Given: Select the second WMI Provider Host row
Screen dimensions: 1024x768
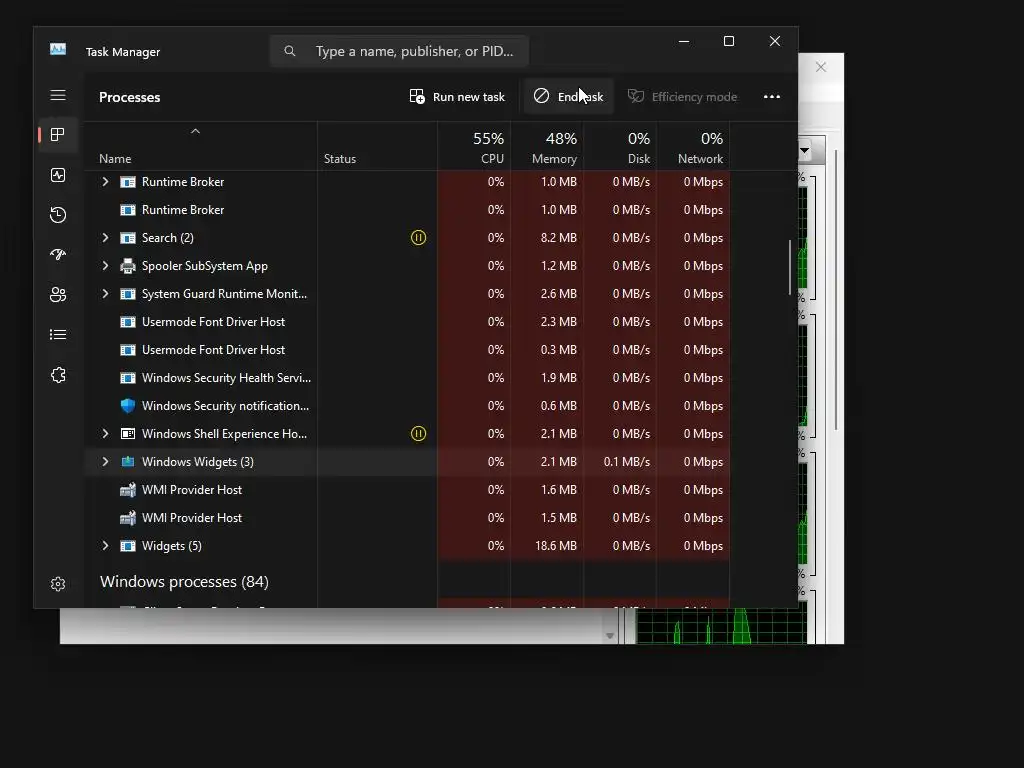Looking at the screenshot, I should [x=408, y=518].
